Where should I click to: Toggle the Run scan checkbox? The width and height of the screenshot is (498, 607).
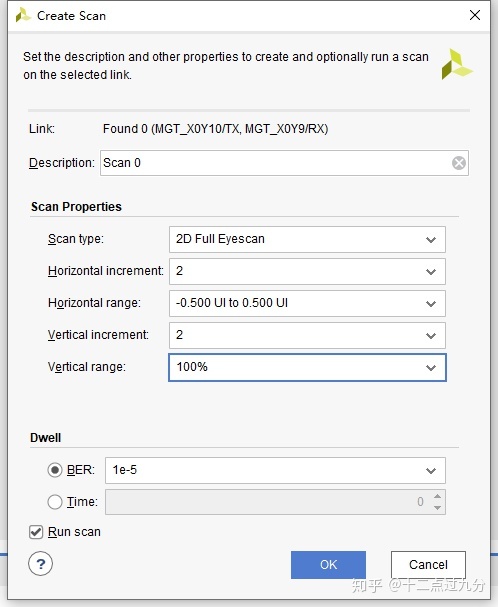(36, 532)
